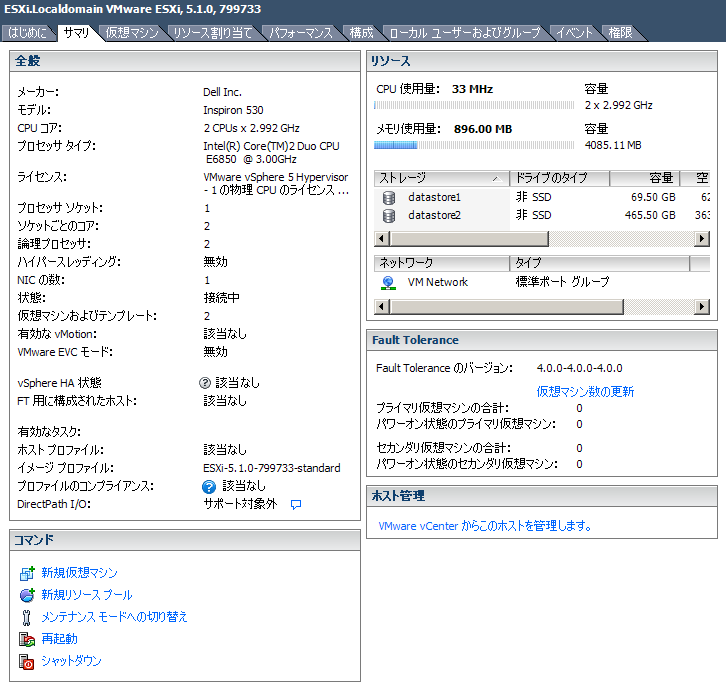Click the シャットダウン shutdown icon
This screenshot has width=726, height=683.
[26, 661]
